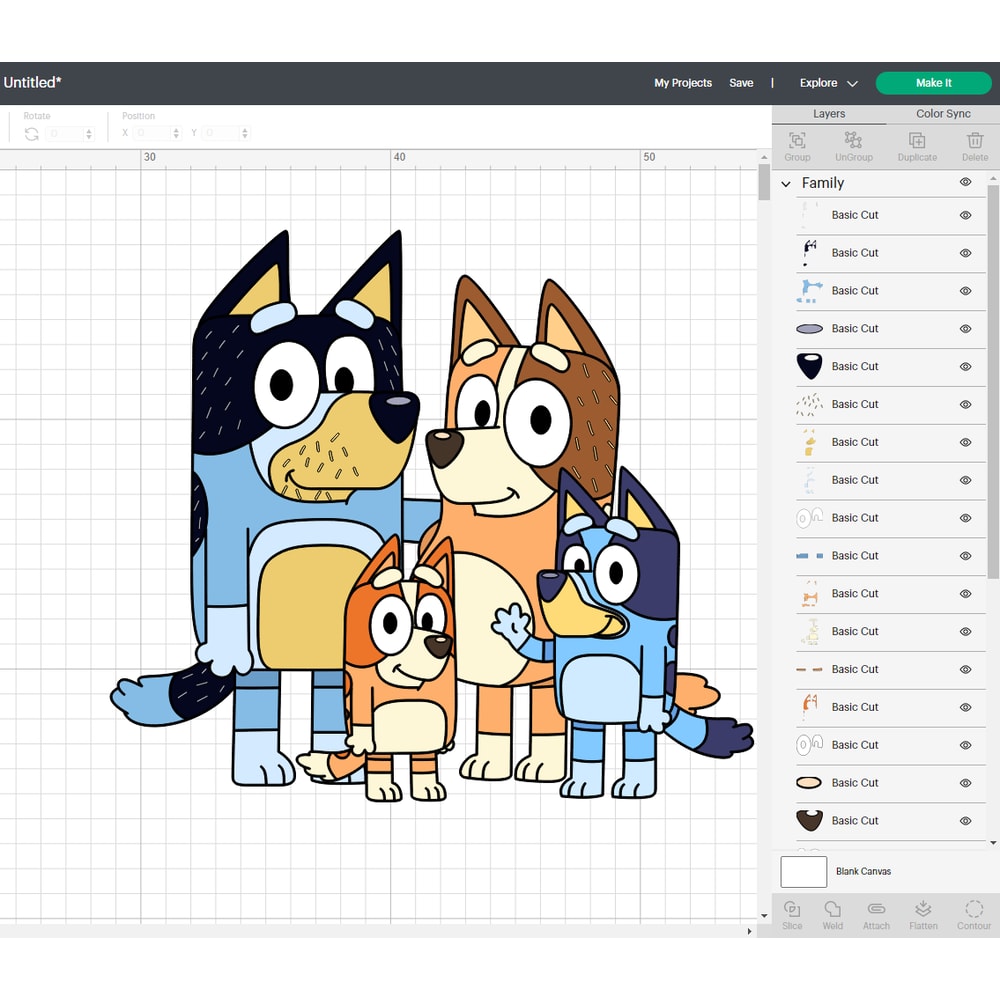Open the Explore dropdown menu
The width and height of the screenshot is (1000, 1000).
click(827, 83)
